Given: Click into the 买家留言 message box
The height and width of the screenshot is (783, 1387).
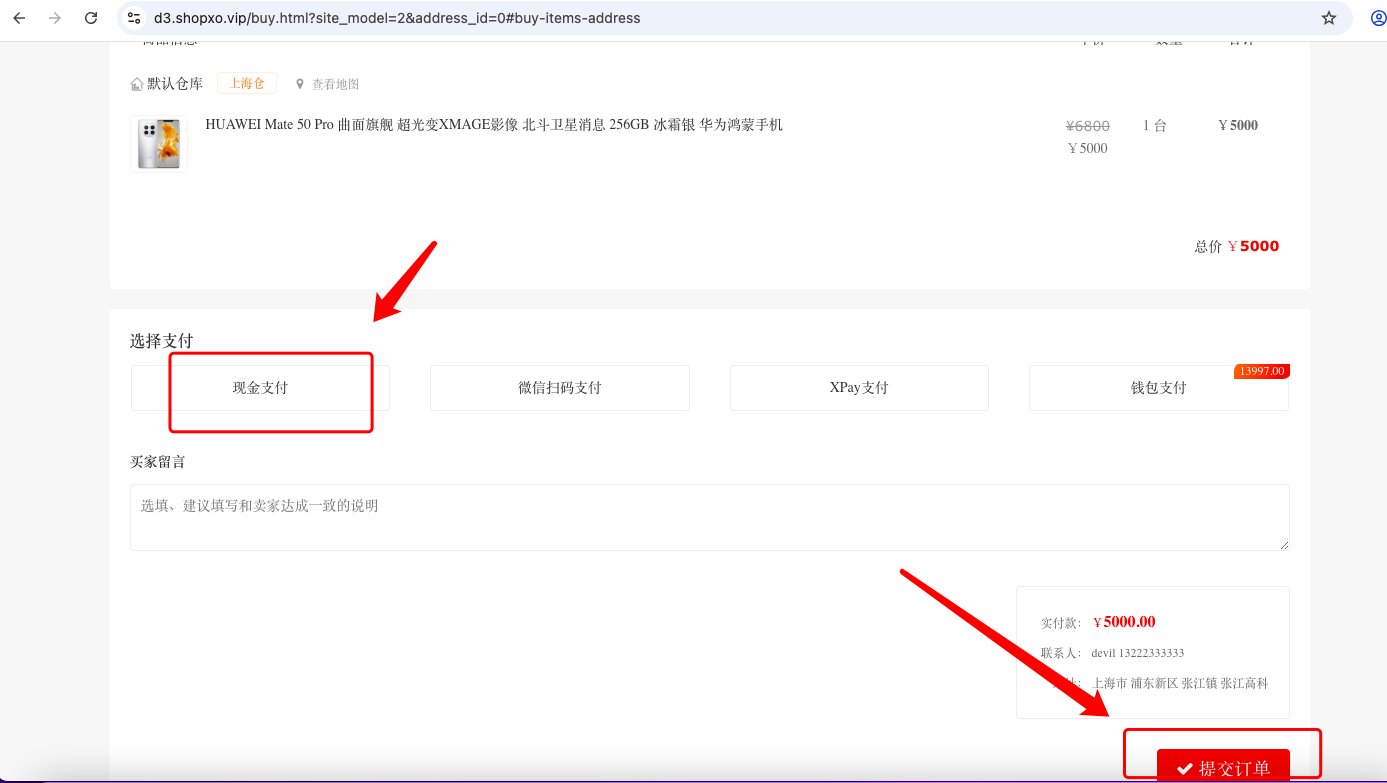Looking at the screenshot, I should 710,517.
